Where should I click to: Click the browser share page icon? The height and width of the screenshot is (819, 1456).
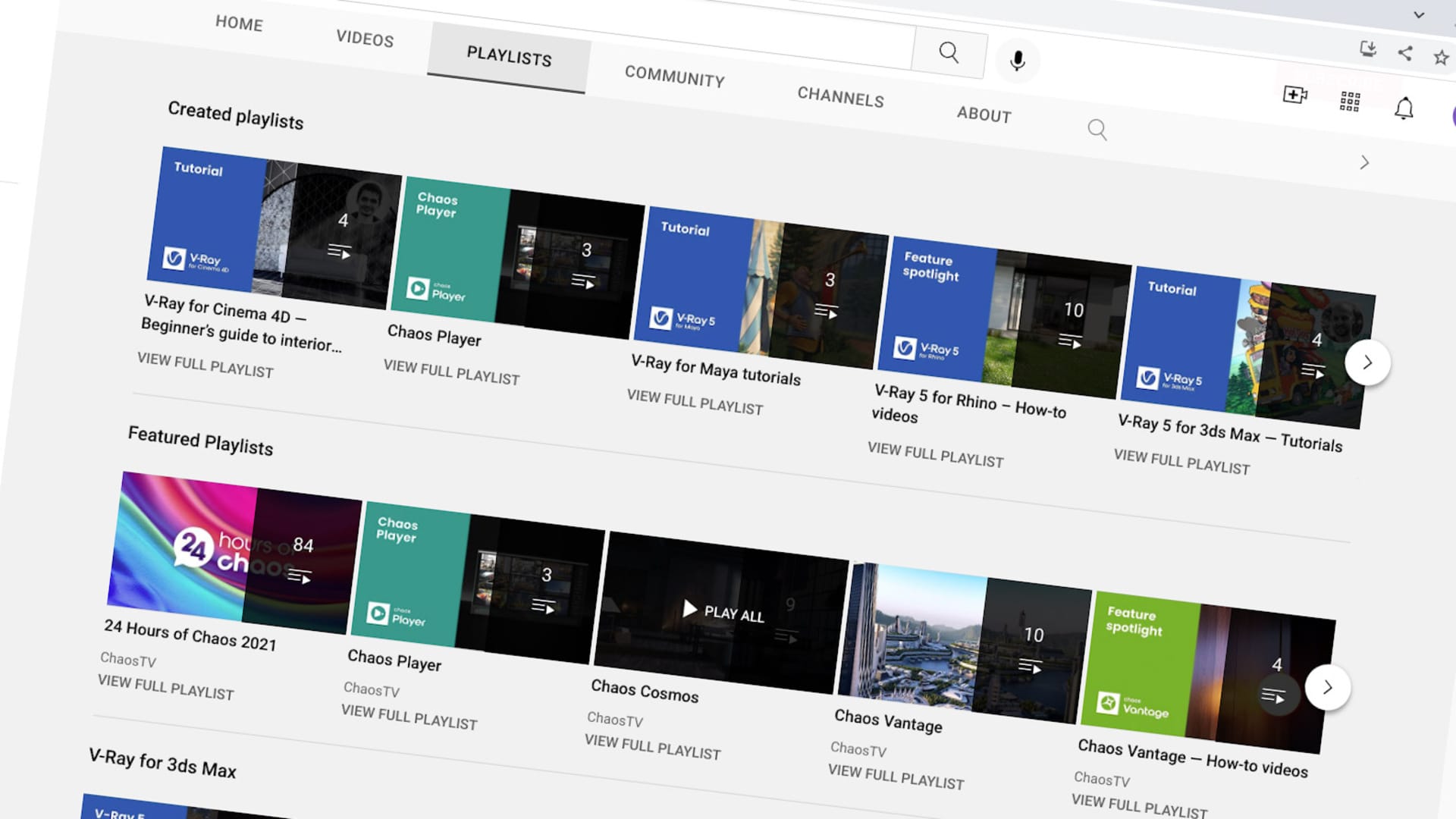(x=1405, y=53)
